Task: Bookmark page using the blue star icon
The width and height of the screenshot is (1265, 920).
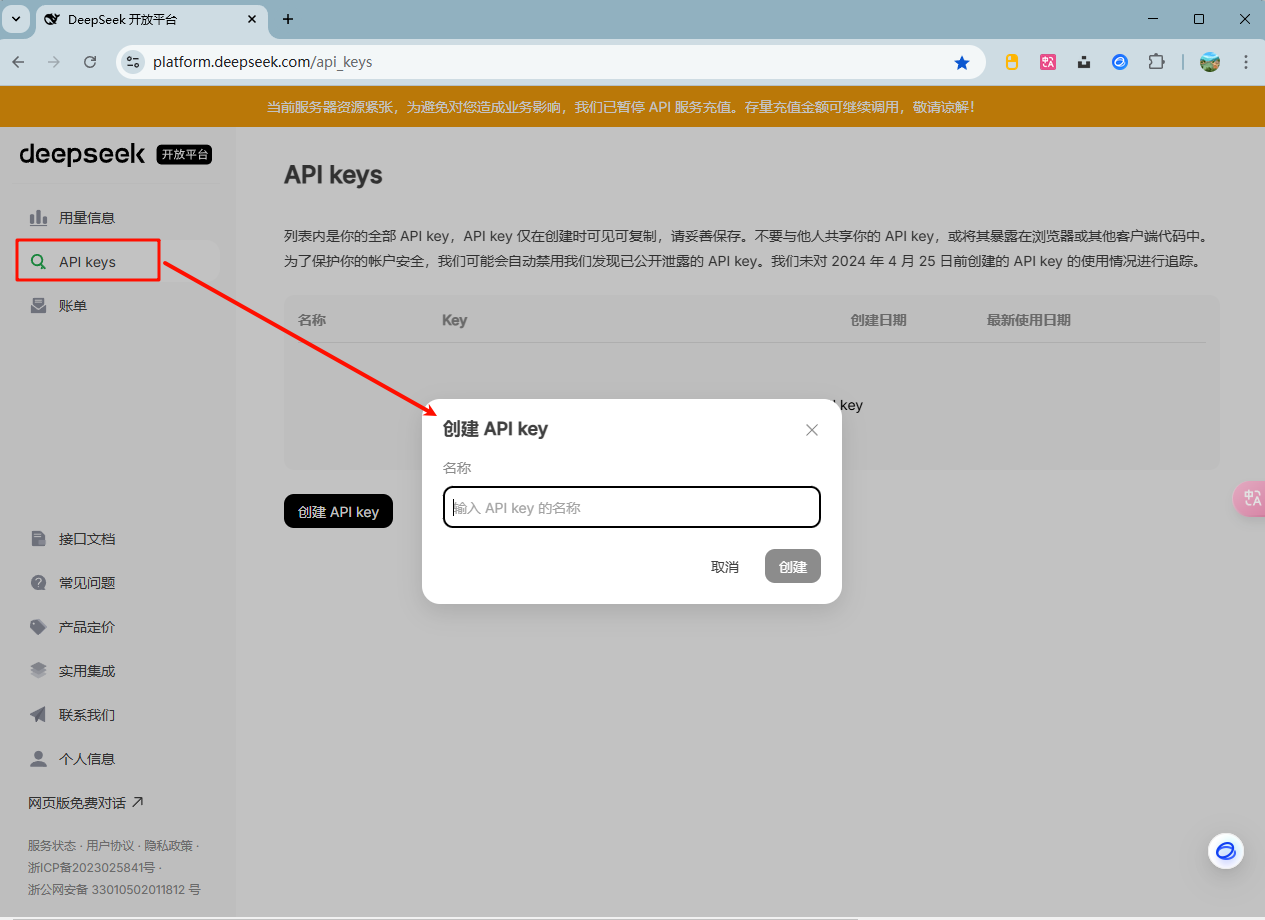Action: point(962,62)
